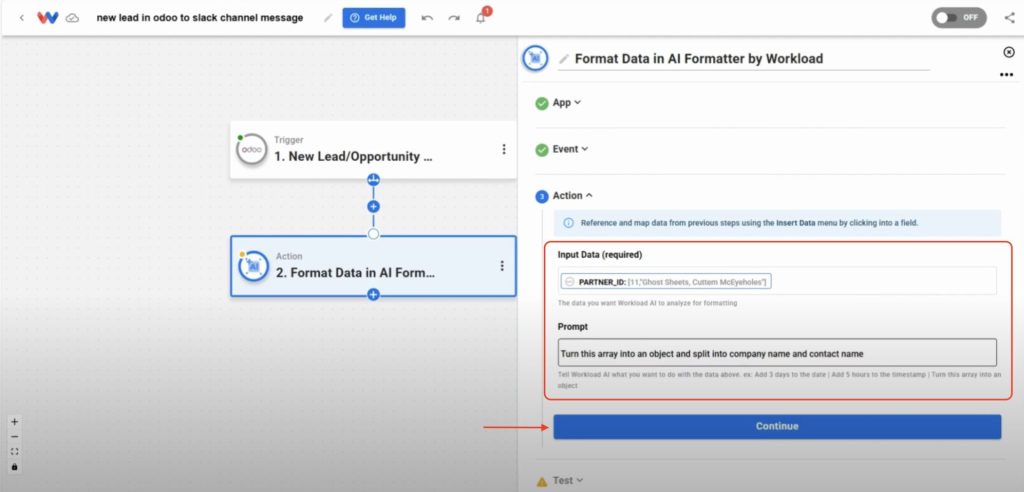
Task: Zoom out on the canvas
Action: click(14, 437)
